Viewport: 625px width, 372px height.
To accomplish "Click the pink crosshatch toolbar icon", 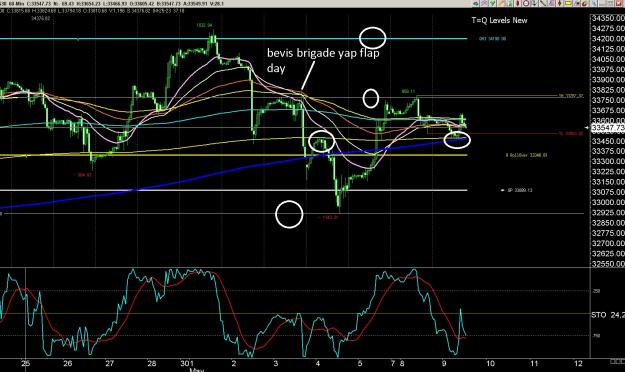I will click(x=484, y=4).
